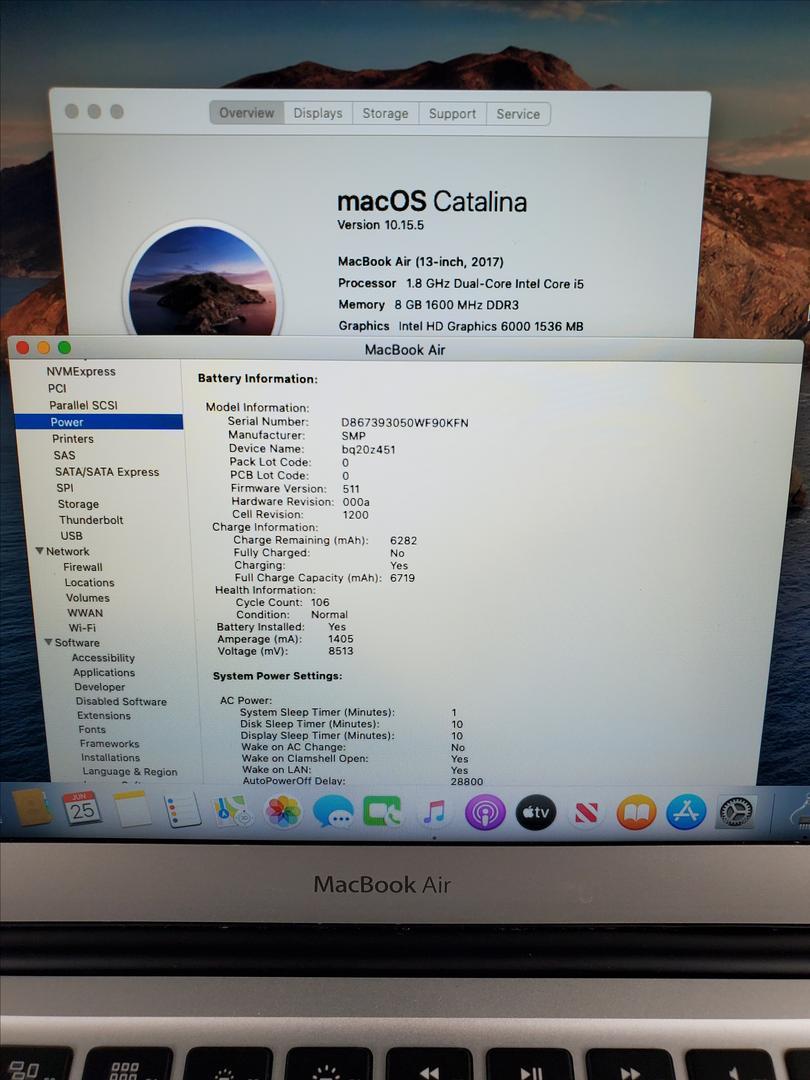
Task: Select Storage in the System Information sidebar
Action: (78, 504)
